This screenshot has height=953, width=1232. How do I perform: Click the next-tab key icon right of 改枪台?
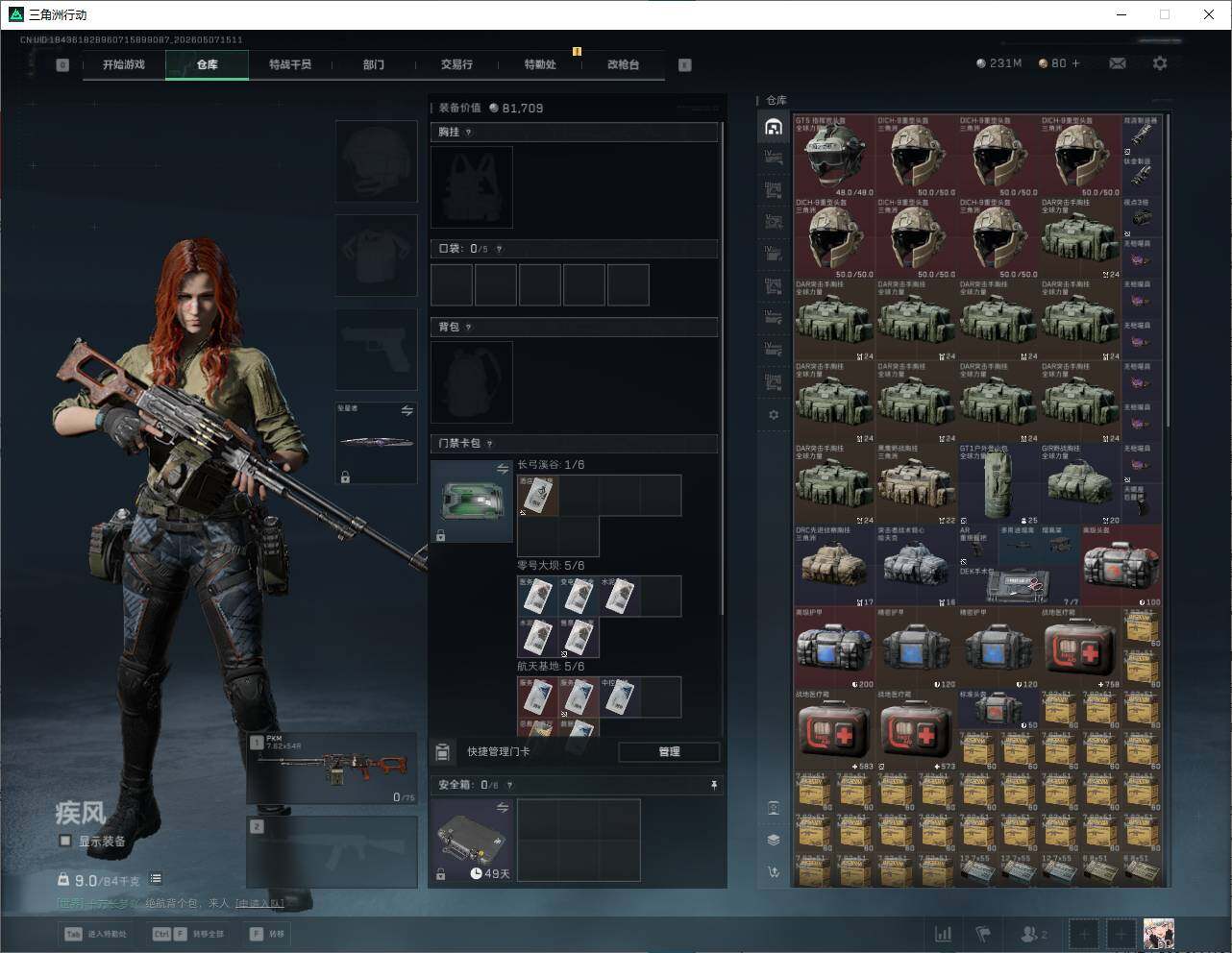pyautogui.click(x=685, y=65)
